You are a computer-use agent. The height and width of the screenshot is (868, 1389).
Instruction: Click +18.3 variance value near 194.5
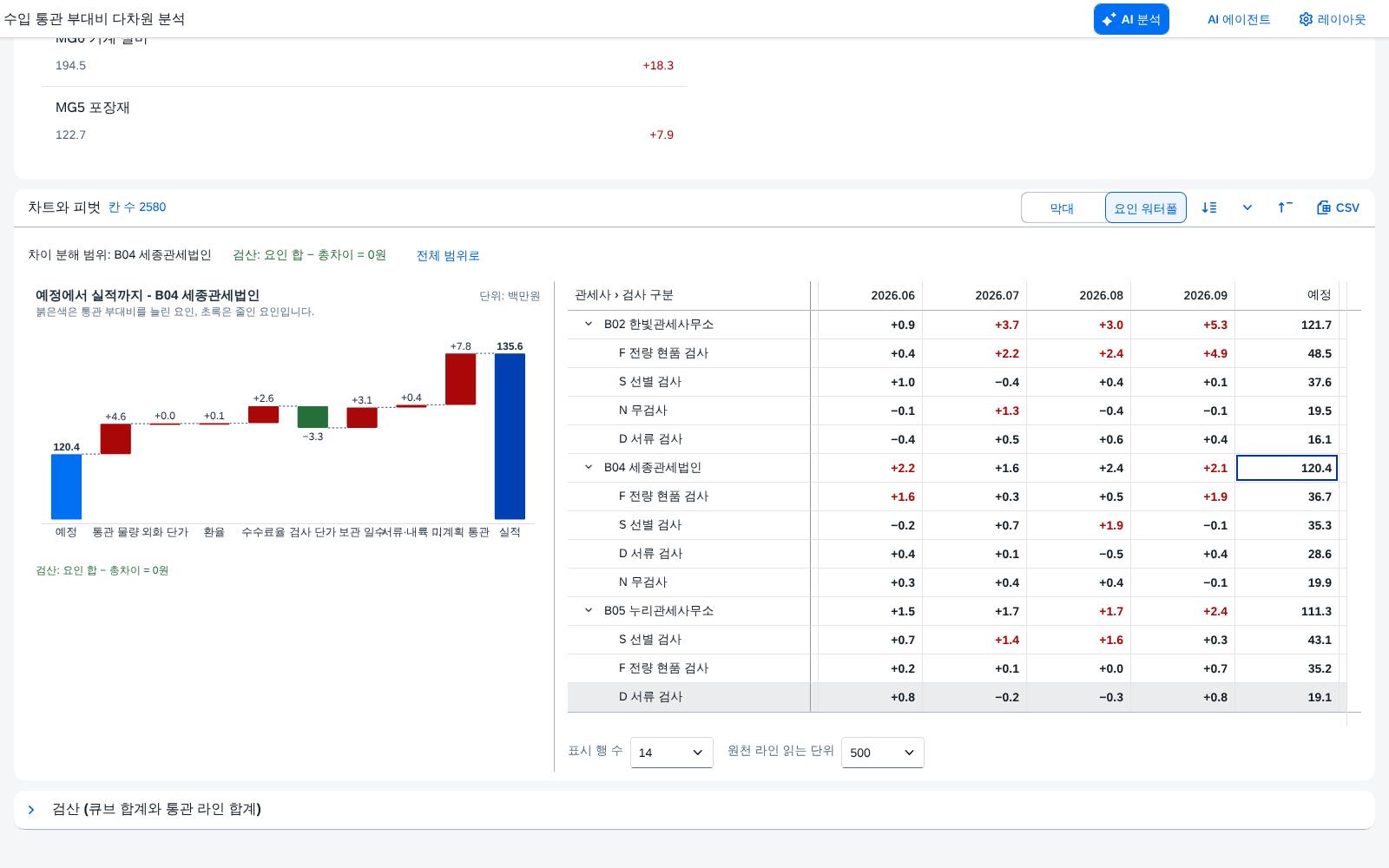click(x=658, y=65)
